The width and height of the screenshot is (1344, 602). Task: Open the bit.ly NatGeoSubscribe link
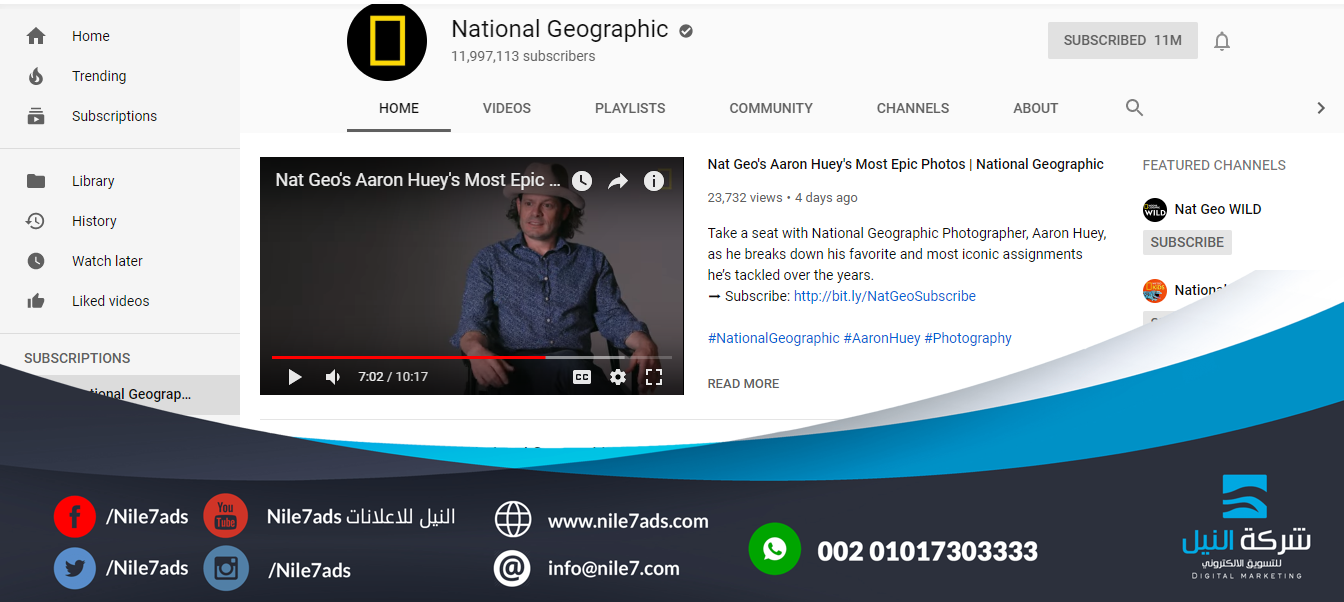click(x=885, y=296)
